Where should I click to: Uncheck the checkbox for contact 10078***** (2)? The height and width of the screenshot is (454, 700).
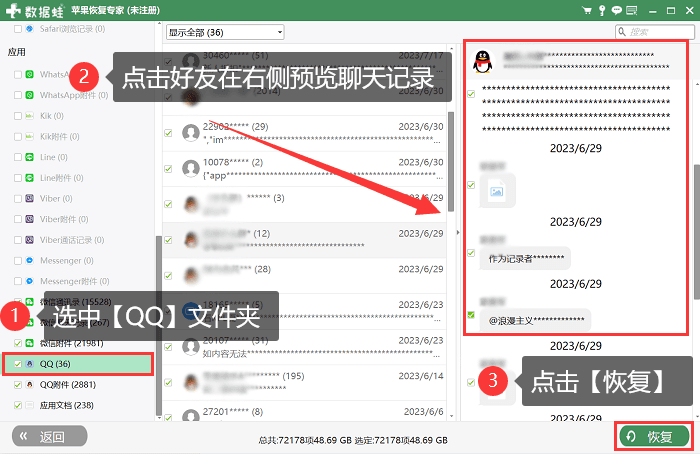(x=168, y=169)
